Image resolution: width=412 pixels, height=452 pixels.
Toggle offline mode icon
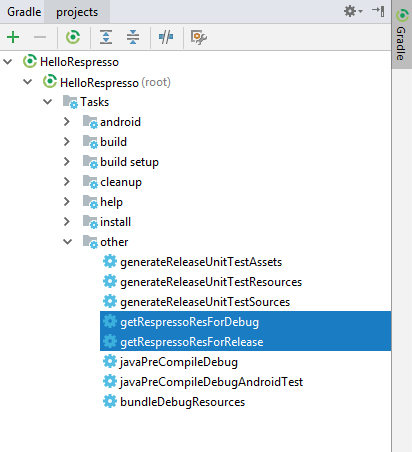coord(166,37)
